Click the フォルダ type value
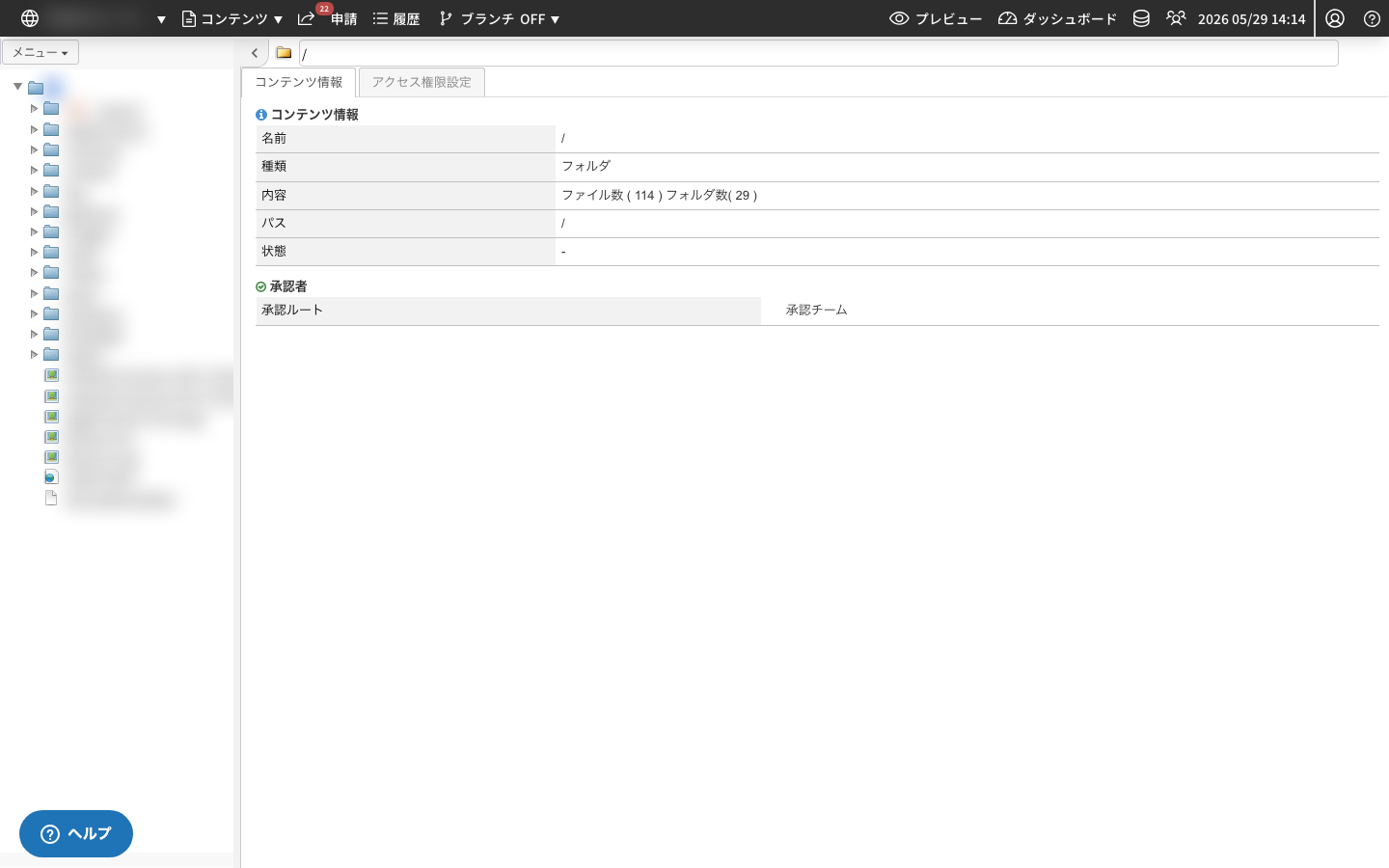 [586, 166]
